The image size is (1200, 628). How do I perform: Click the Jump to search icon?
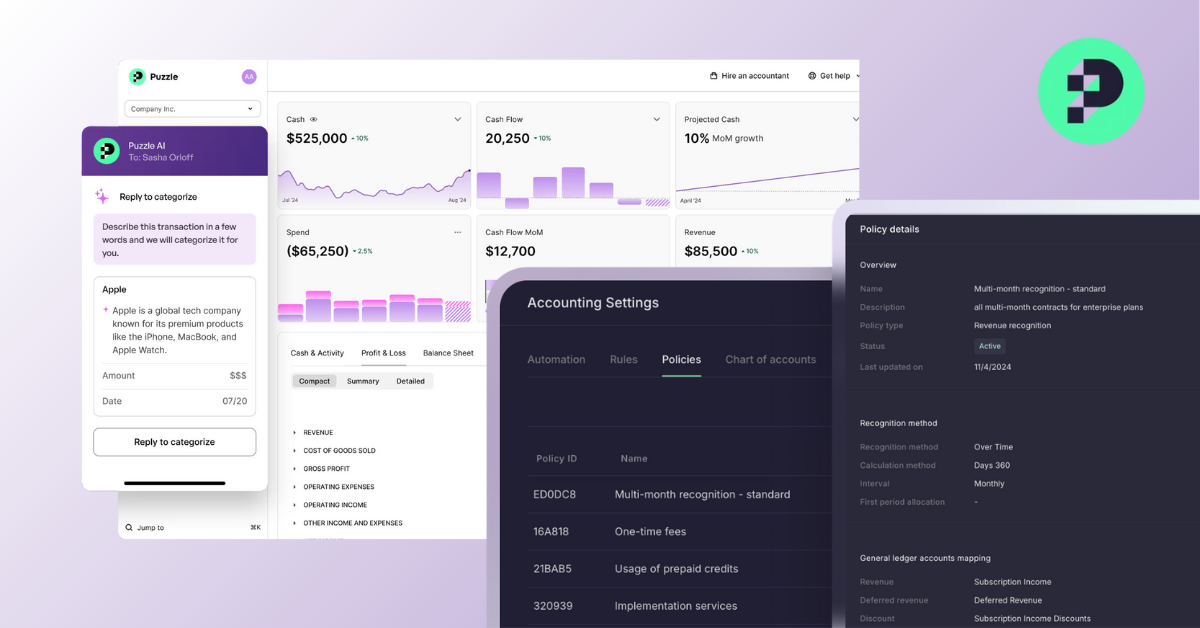coord(129,527)
